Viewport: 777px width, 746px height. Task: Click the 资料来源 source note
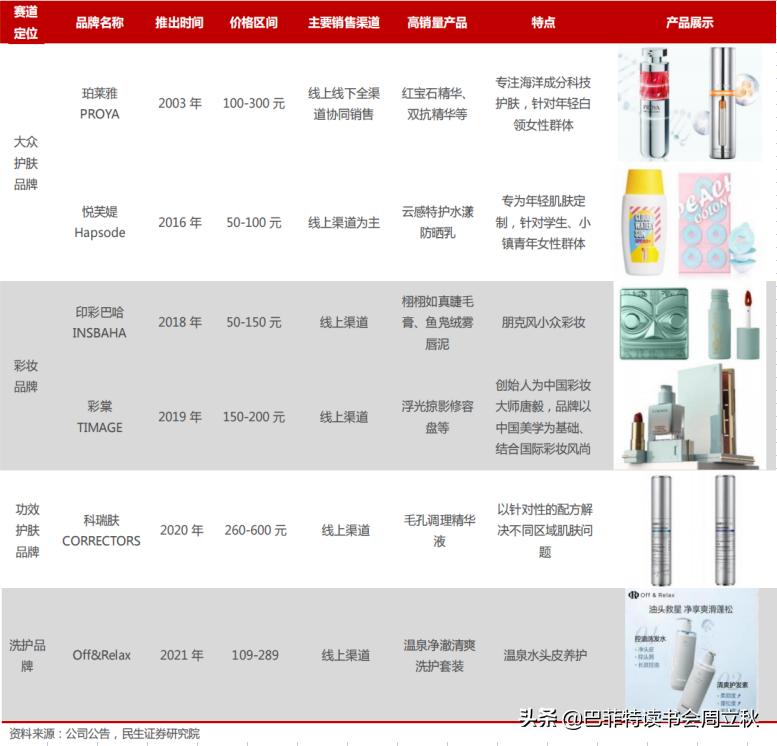104,734
